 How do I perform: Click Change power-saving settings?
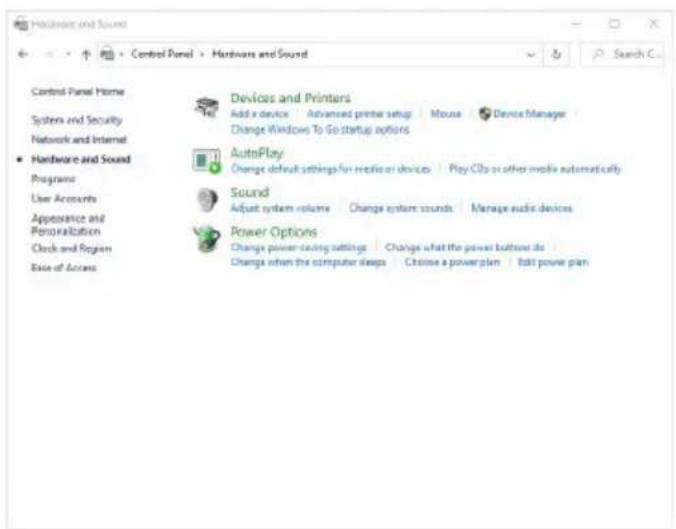pos(298,247)
